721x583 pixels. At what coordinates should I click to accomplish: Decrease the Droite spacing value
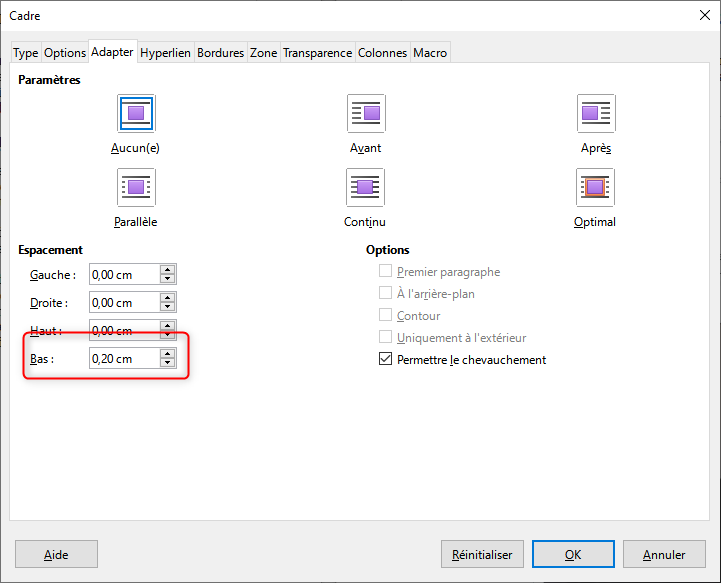168,307
